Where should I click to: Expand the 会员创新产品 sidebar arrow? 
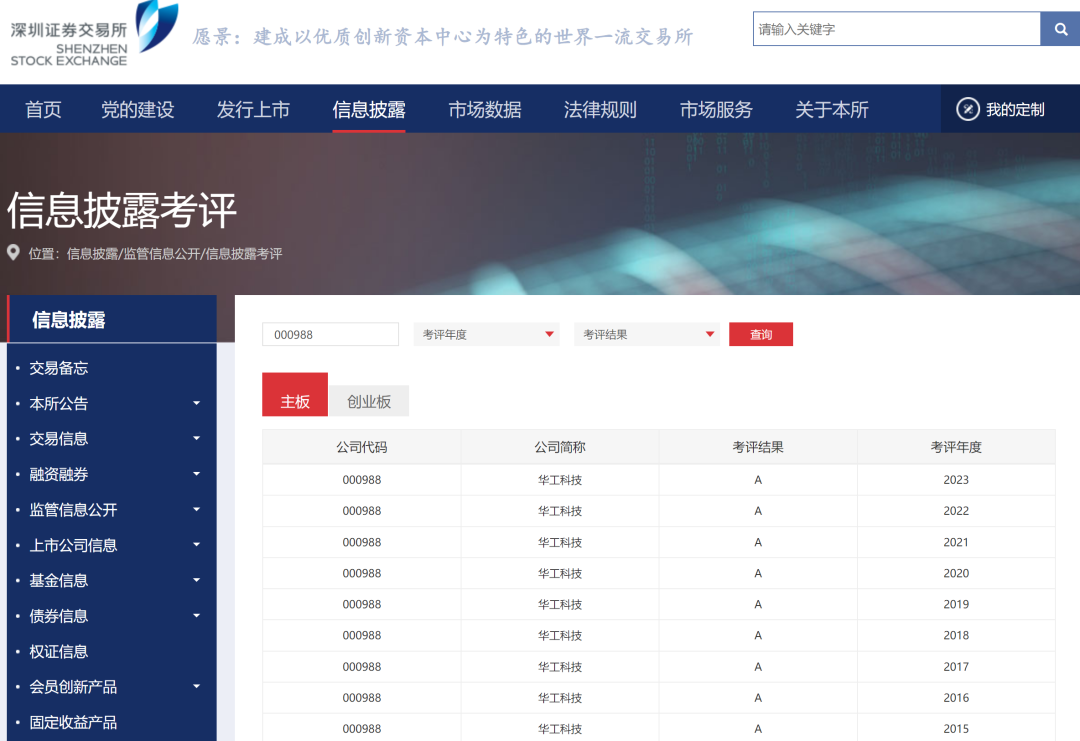[x=196, y=687]
